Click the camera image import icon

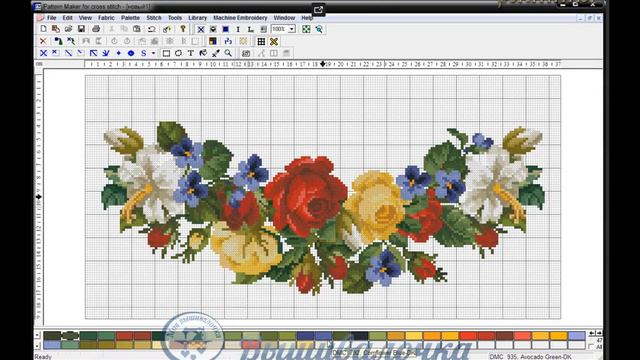click(246, 53)
